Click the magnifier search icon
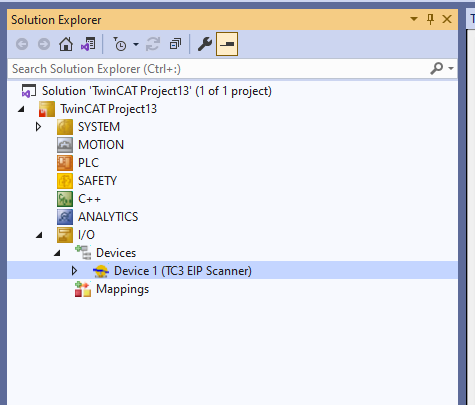The width and height of the screenshot is (475, 405). (436, 68)
